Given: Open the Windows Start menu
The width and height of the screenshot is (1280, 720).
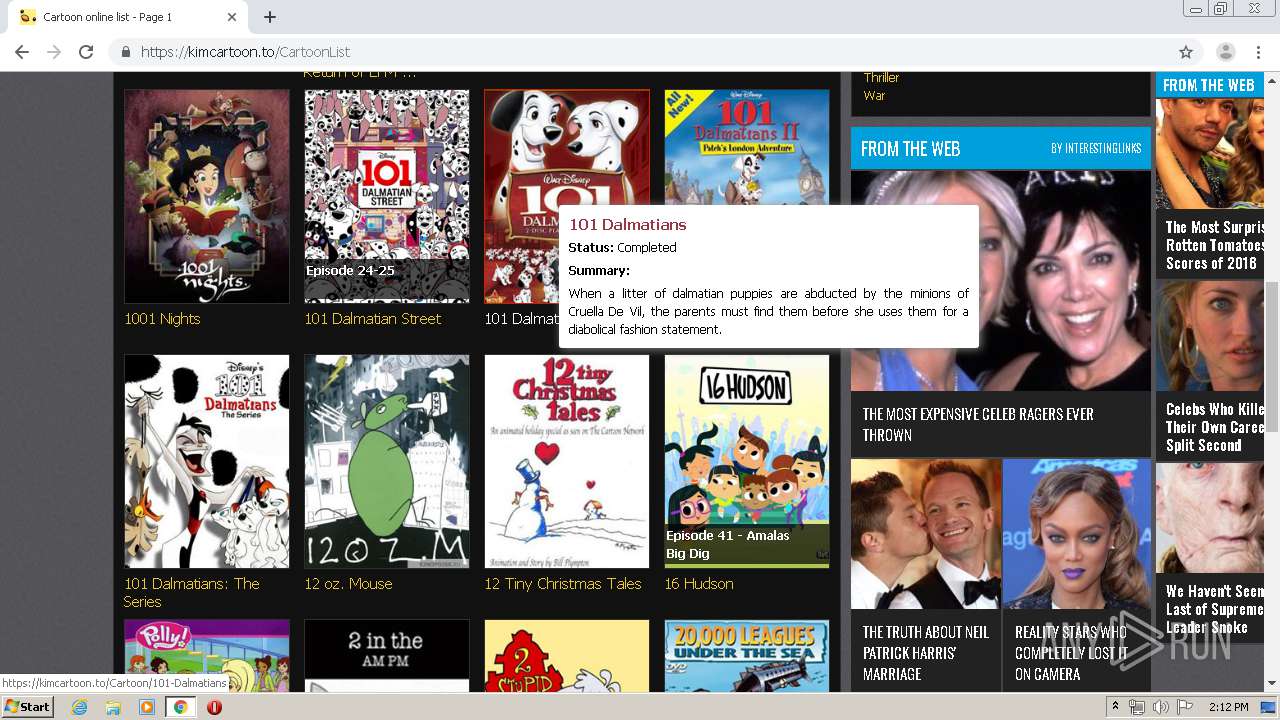Looking at the screenshot, I should (x=28, y=707).
